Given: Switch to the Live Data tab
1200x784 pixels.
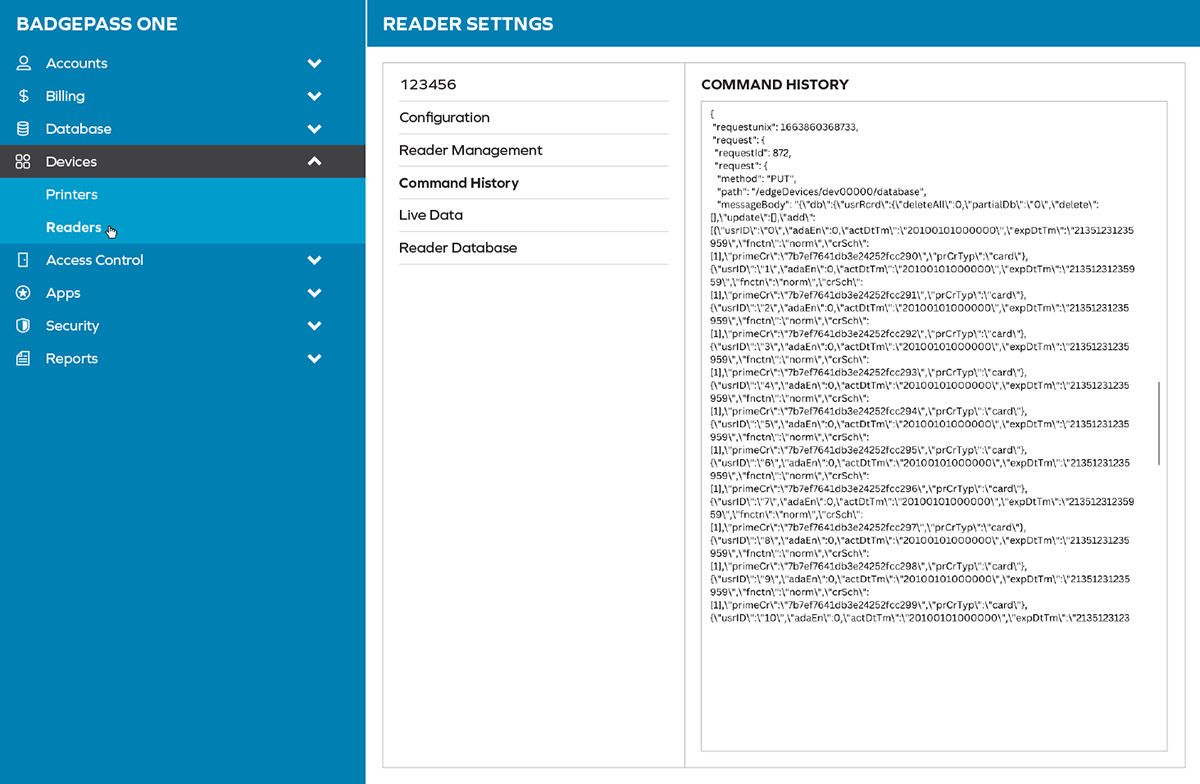Looking at the screenshot, I should pyautogui.click(x=431, y=216).
